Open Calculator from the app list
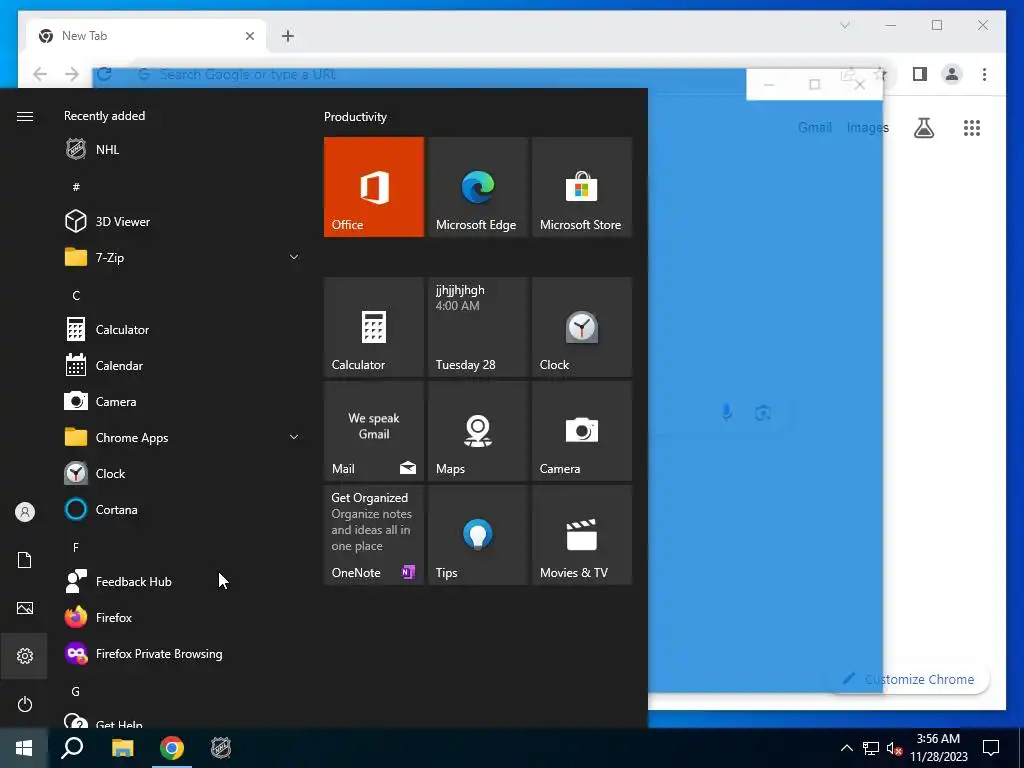Viewport: 1024px width, 768px height. (183, 330)
